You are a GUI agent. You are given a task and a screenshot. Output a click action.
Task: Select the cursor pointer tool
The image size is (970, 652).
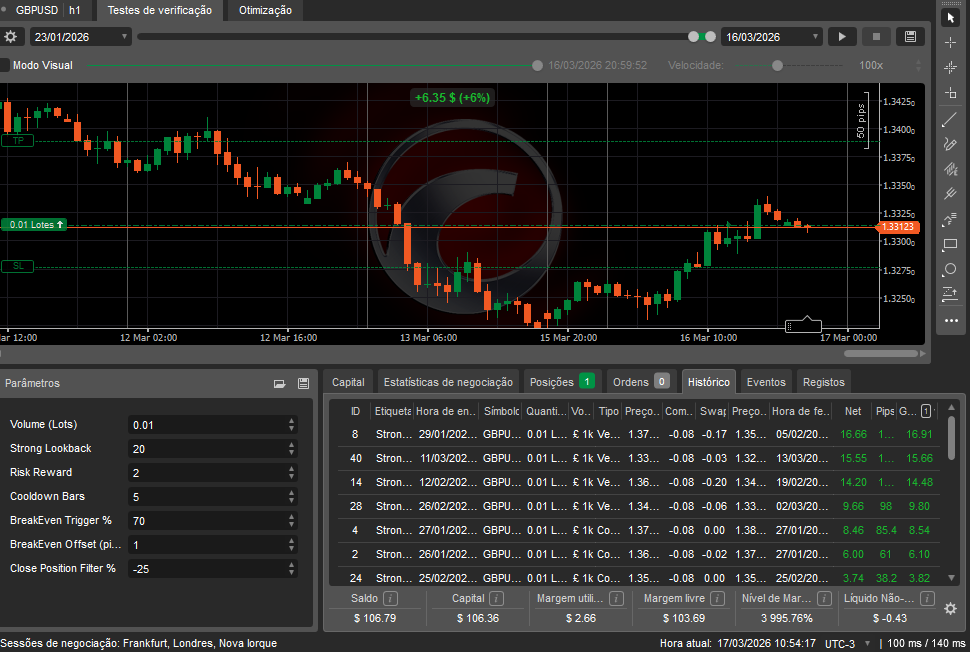point(951,17)
